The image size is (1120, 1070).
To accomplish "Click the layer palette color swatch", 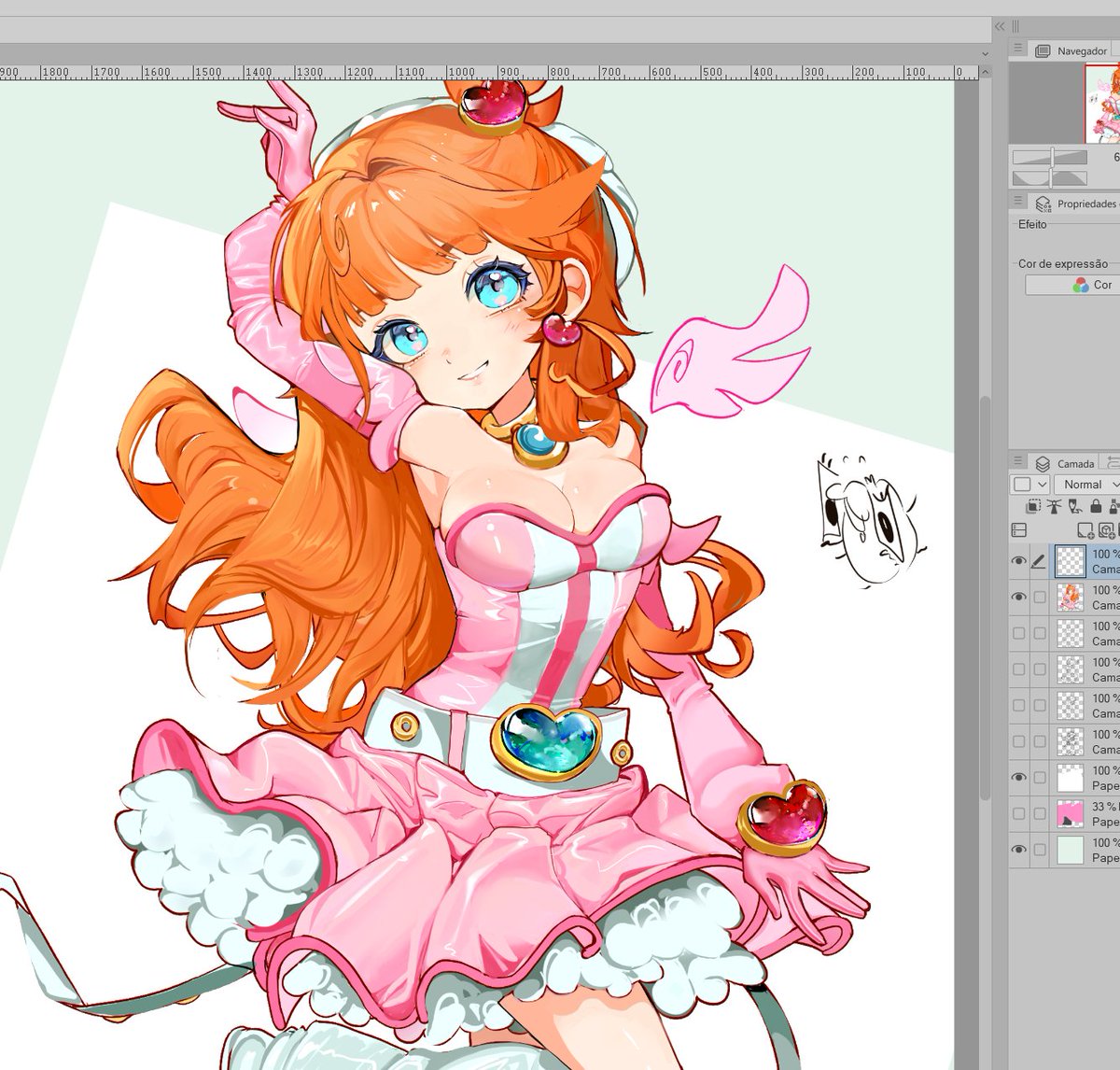I will [1023, 485].
